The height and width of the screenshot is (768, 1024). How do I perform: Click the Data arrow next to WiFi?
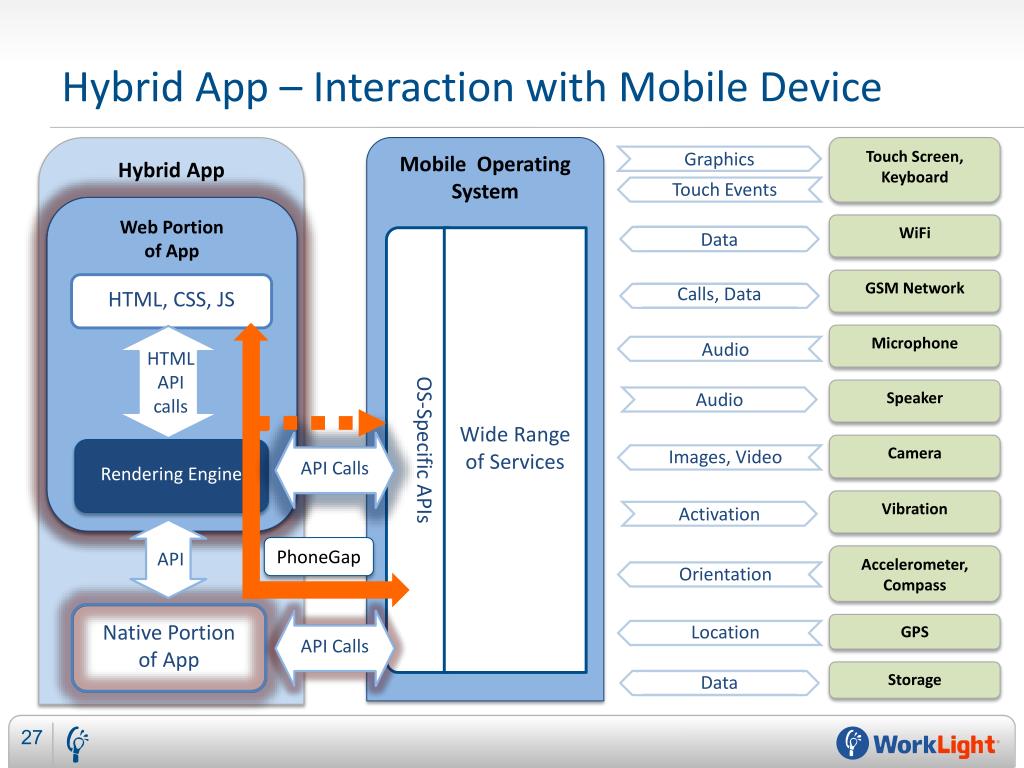(719, 240)
